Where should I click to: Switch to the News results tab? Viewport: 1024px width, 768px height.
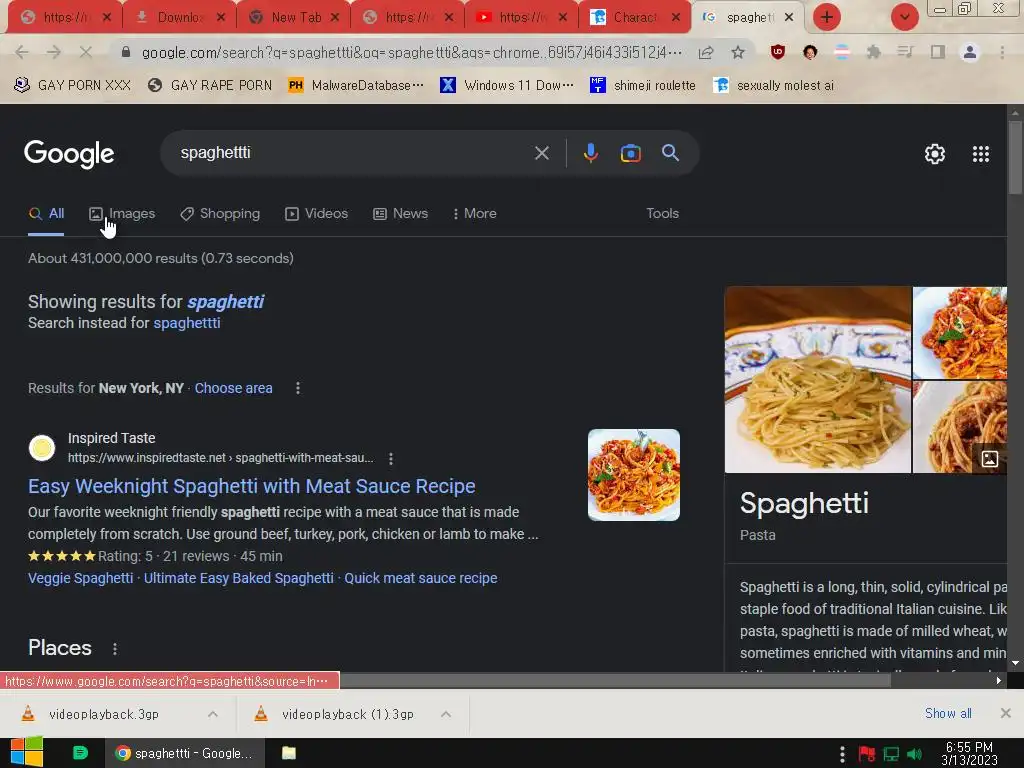coord(400,214)
